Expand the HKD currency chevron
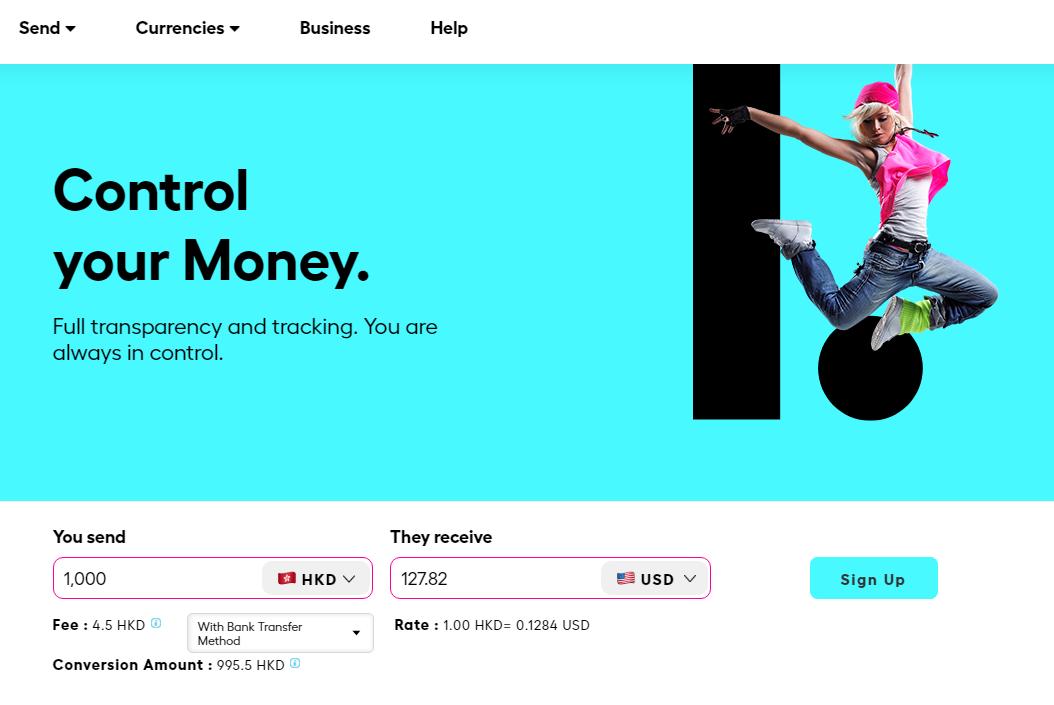1054x705 pixels. [349, 578]
